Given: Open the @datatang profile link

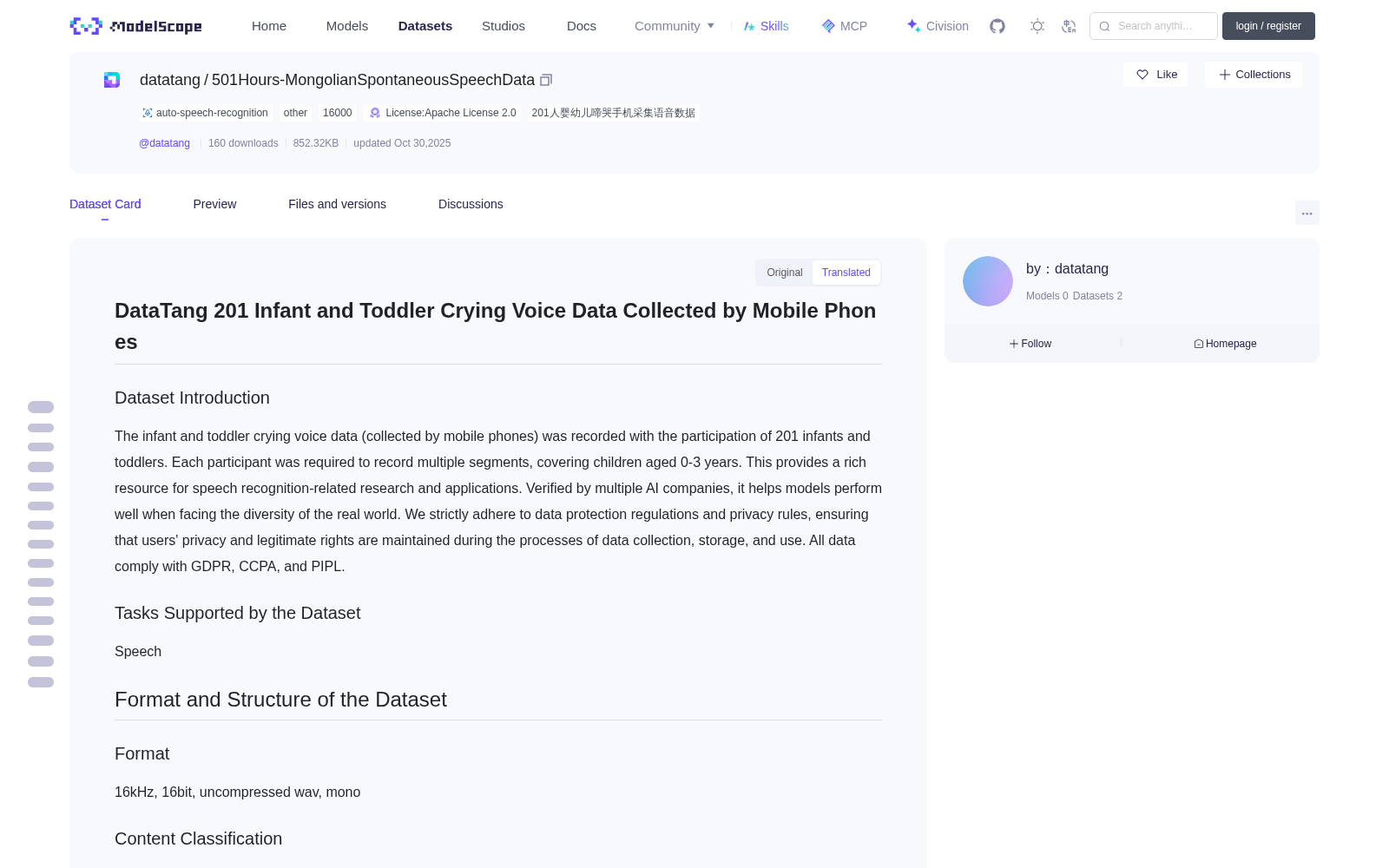Looking at the screenshot, I should (164, 143).
